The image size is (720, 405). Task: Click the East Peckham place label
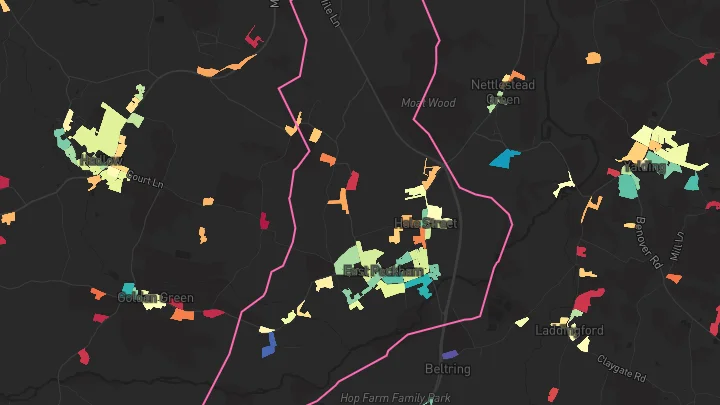click(383, 271)
